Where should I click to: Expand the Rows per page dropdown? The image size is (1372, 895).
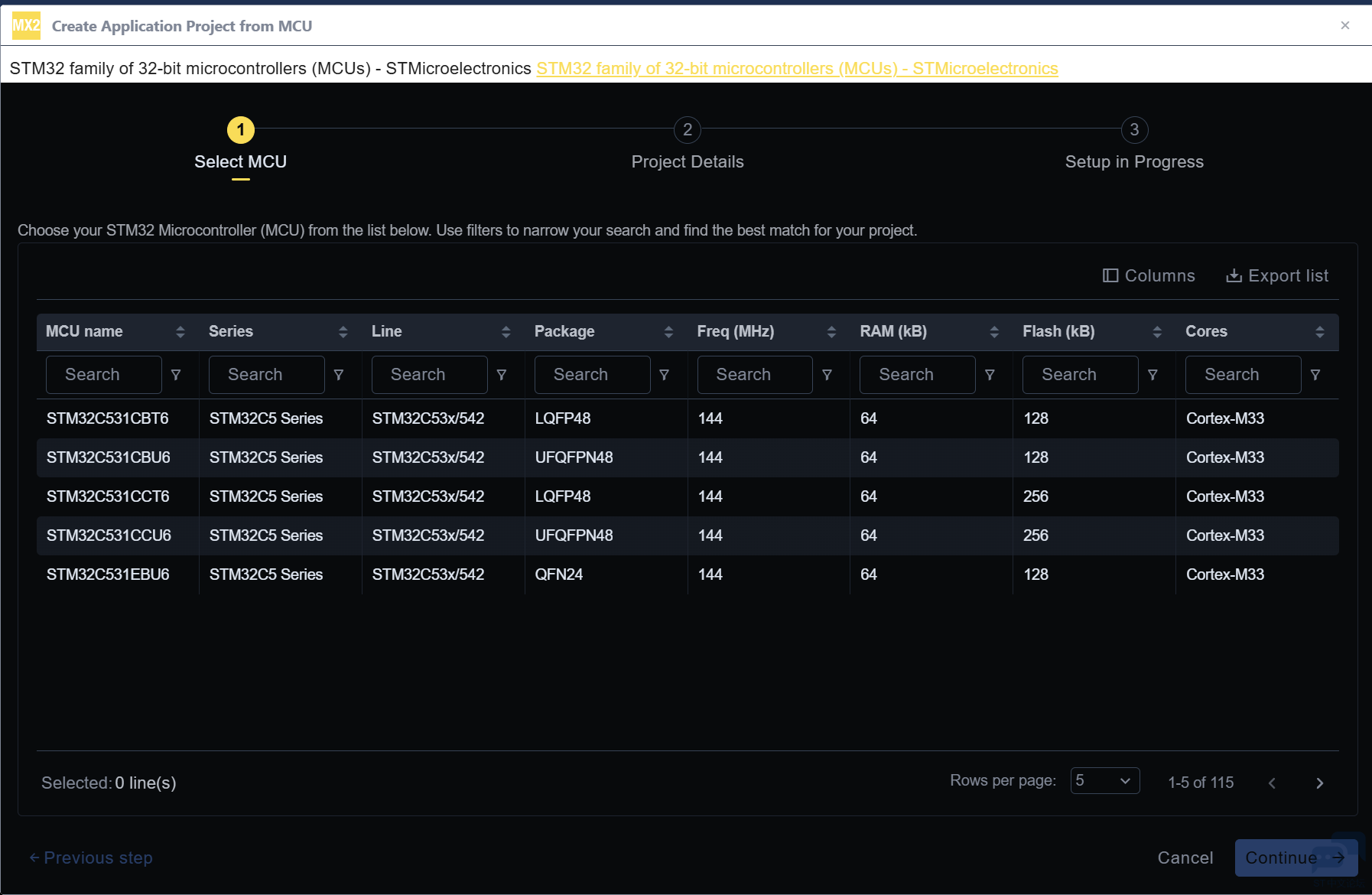(x=1104, y=781)
